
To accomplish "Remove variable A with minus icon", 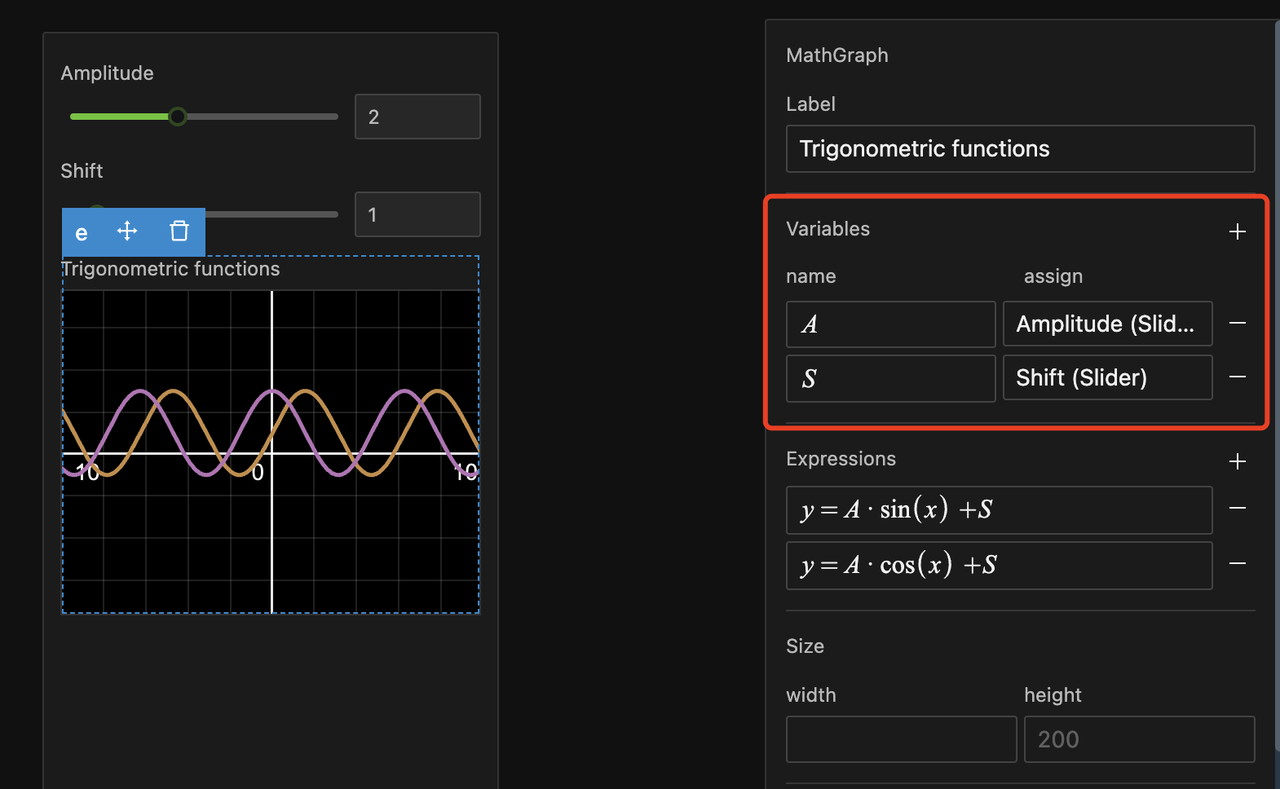I will (1237, 323).
